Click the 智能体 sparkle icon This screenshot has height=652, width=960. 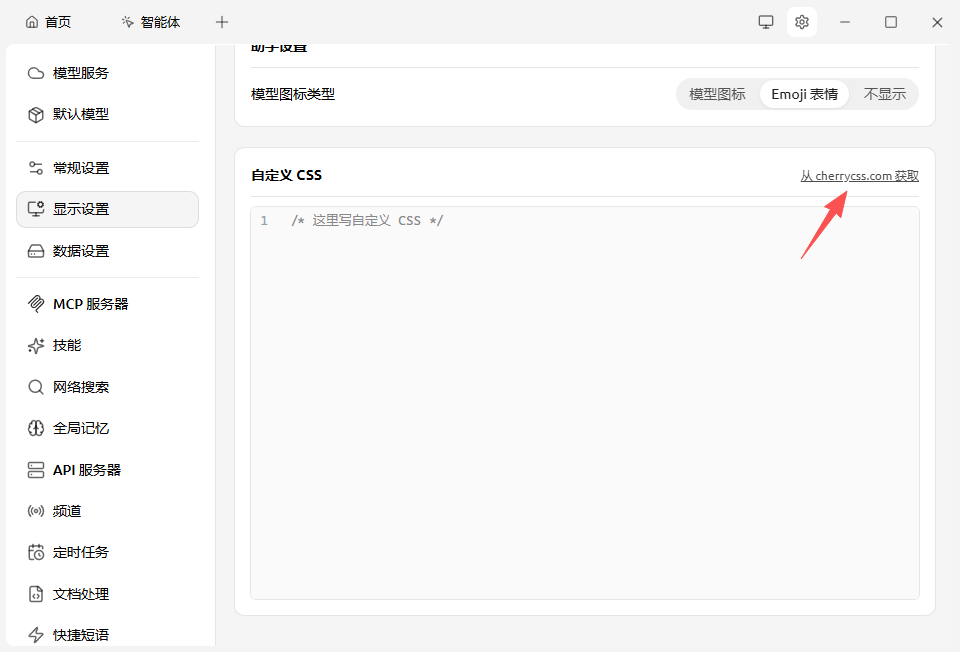click(x=127, y=23)
